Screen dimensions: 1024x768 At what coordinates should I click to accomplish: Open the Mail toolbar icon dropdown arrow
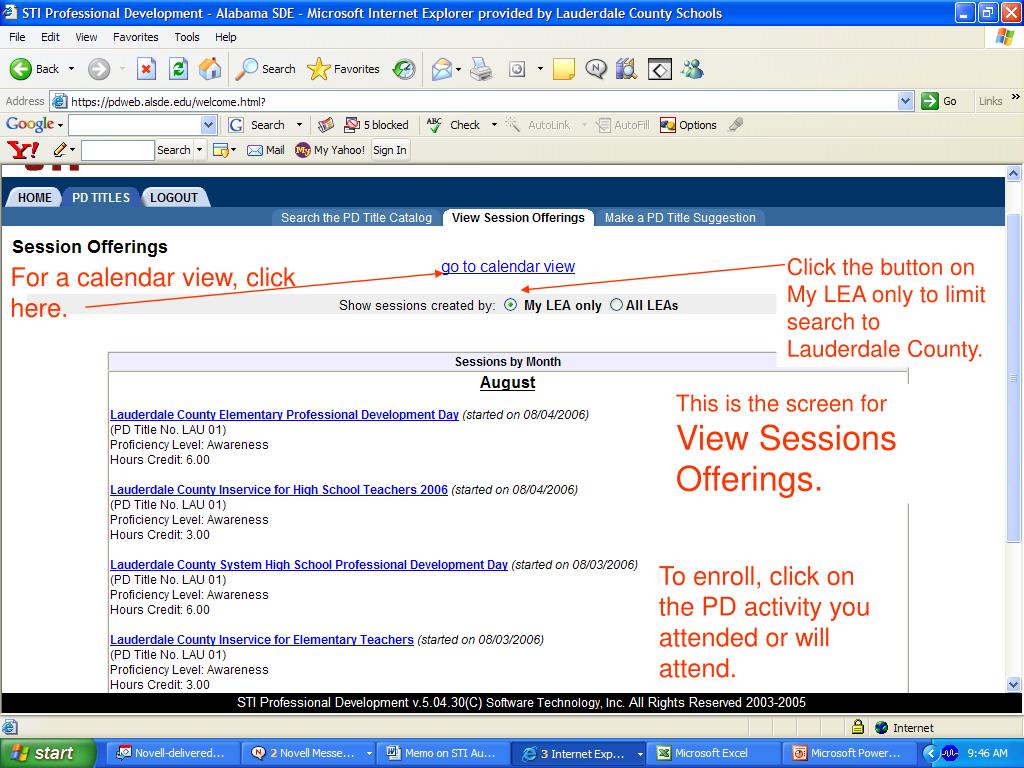tap(458, 69)
